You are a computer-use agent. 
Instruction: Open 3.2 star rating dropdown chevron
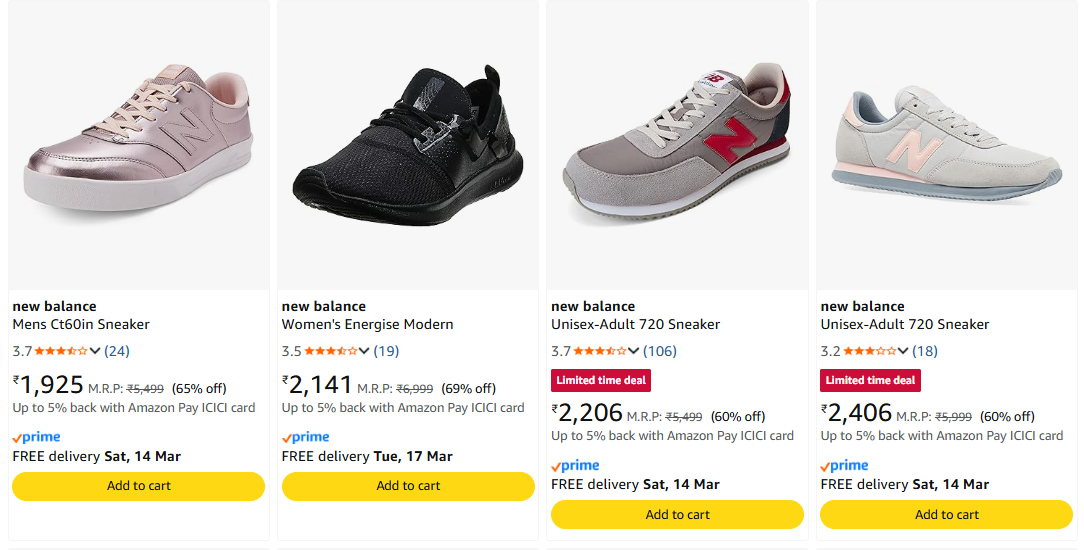click(903, 351)
